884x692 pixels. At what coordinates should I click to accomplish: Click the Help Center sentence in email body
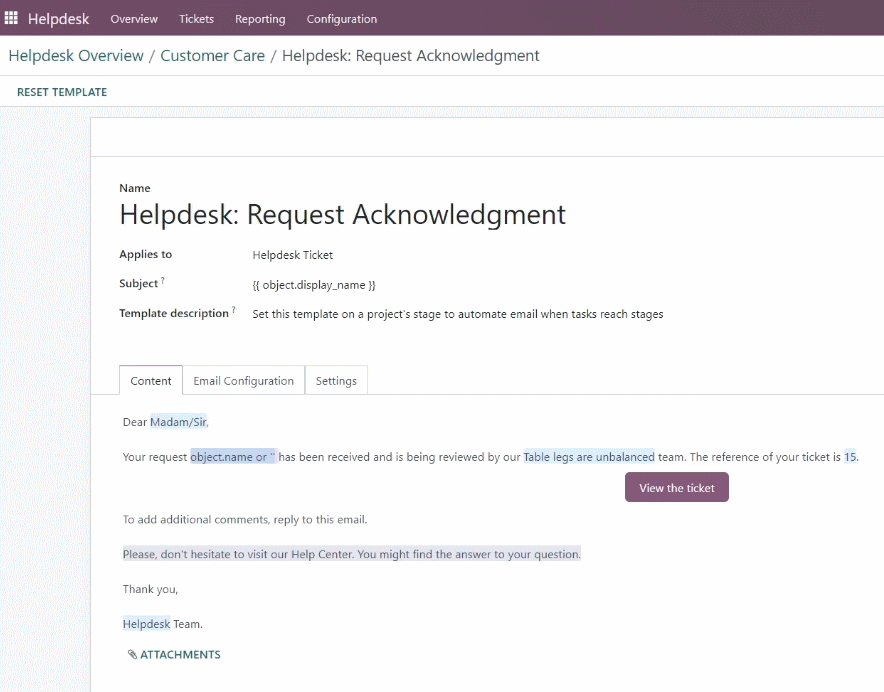pyautogui.click(x=352, y=554)
